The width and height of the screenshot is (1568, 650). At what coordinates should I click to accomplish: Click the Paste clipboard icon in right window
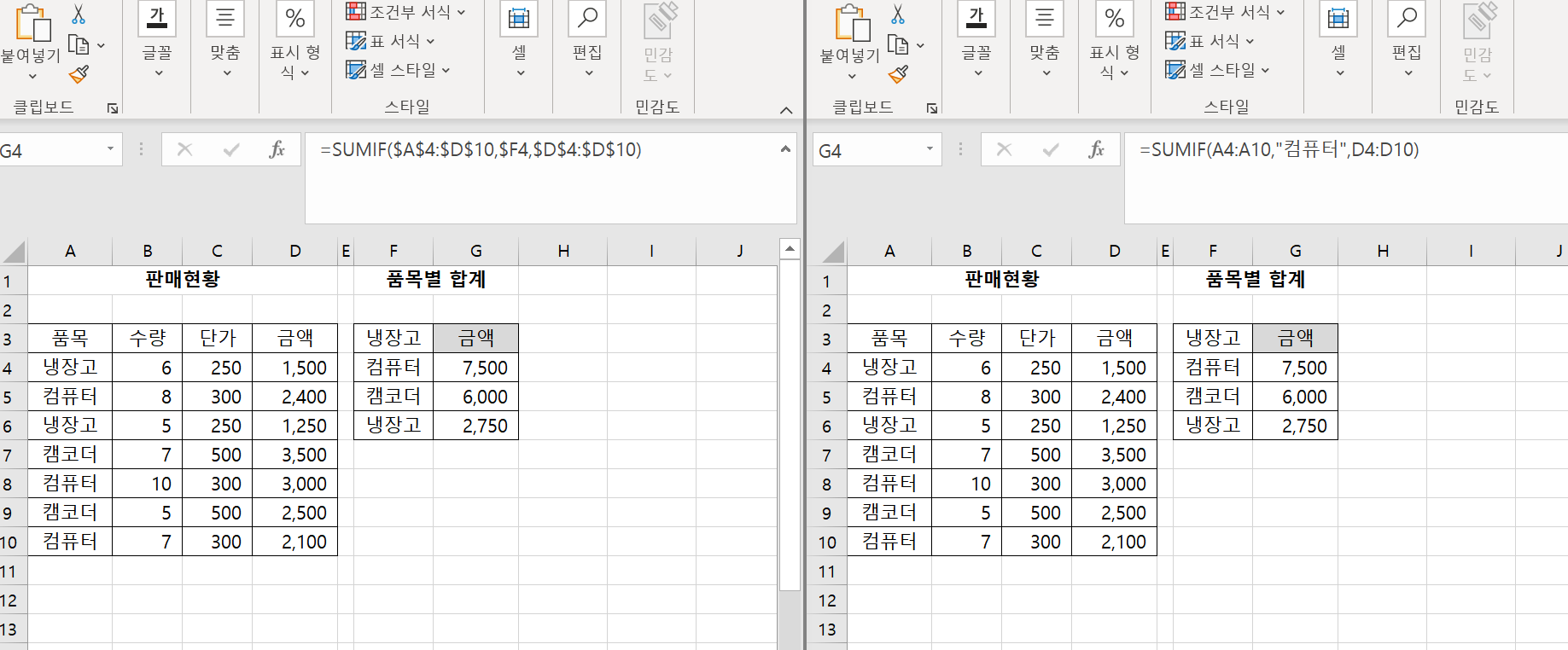tap(852, 23)
